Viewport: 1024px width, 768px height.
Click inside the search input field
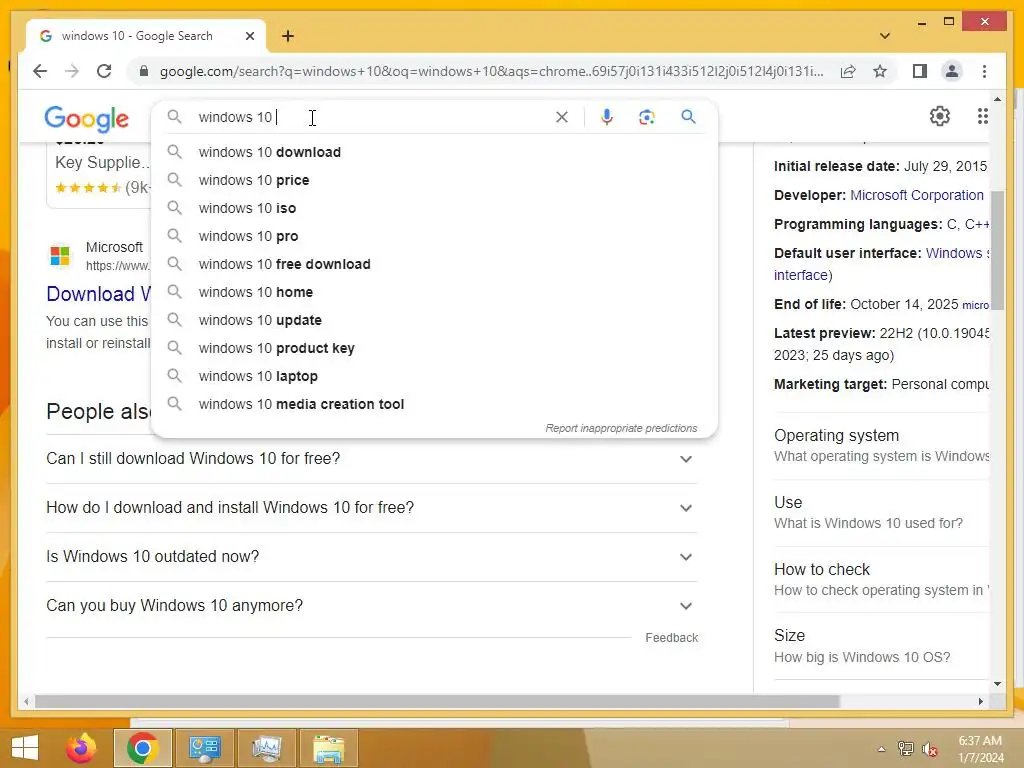(x=372, y=117)
